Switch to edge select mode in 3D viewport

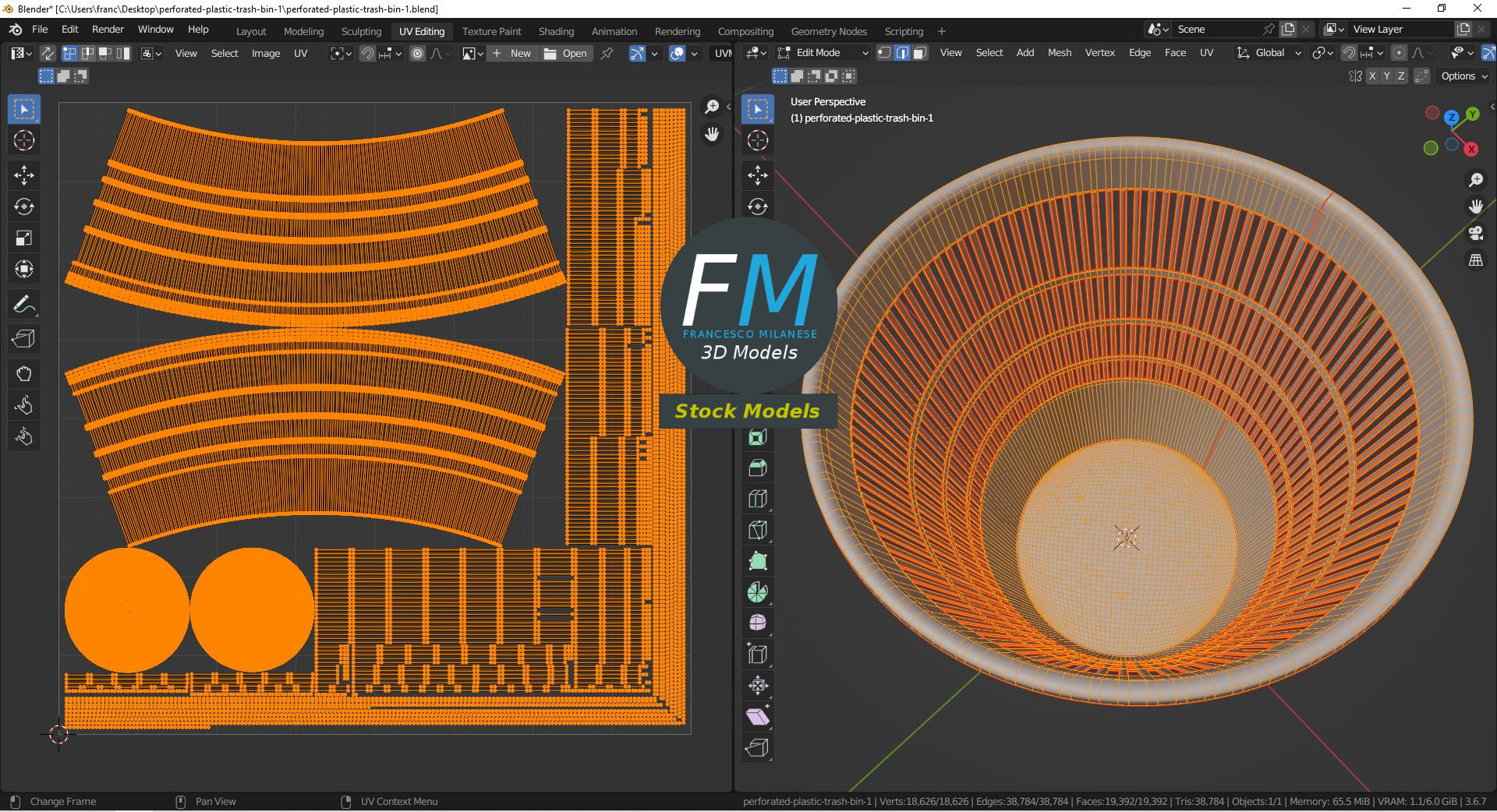point(902,53)
